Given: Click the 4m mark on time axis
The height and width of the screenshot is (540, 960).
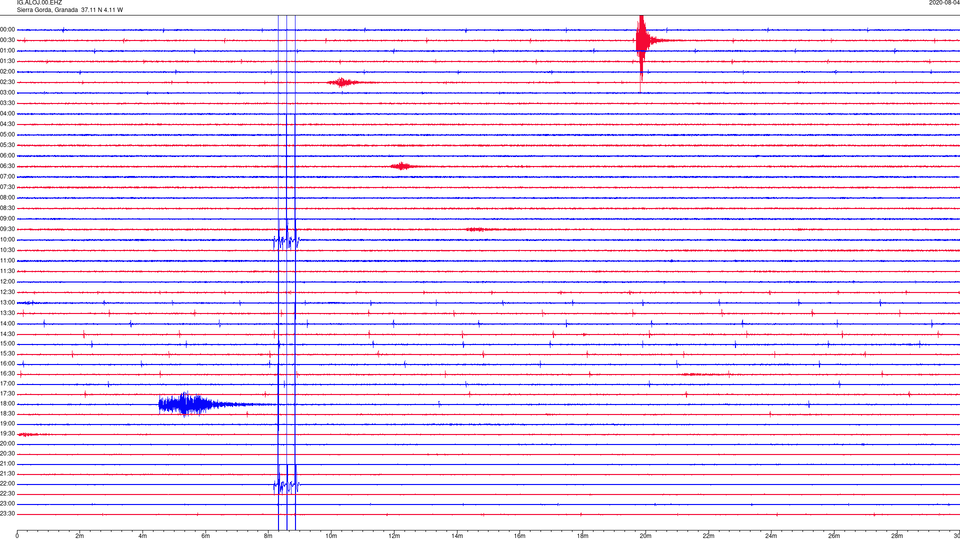Looking at the screenshot, I should click(143, 536).
